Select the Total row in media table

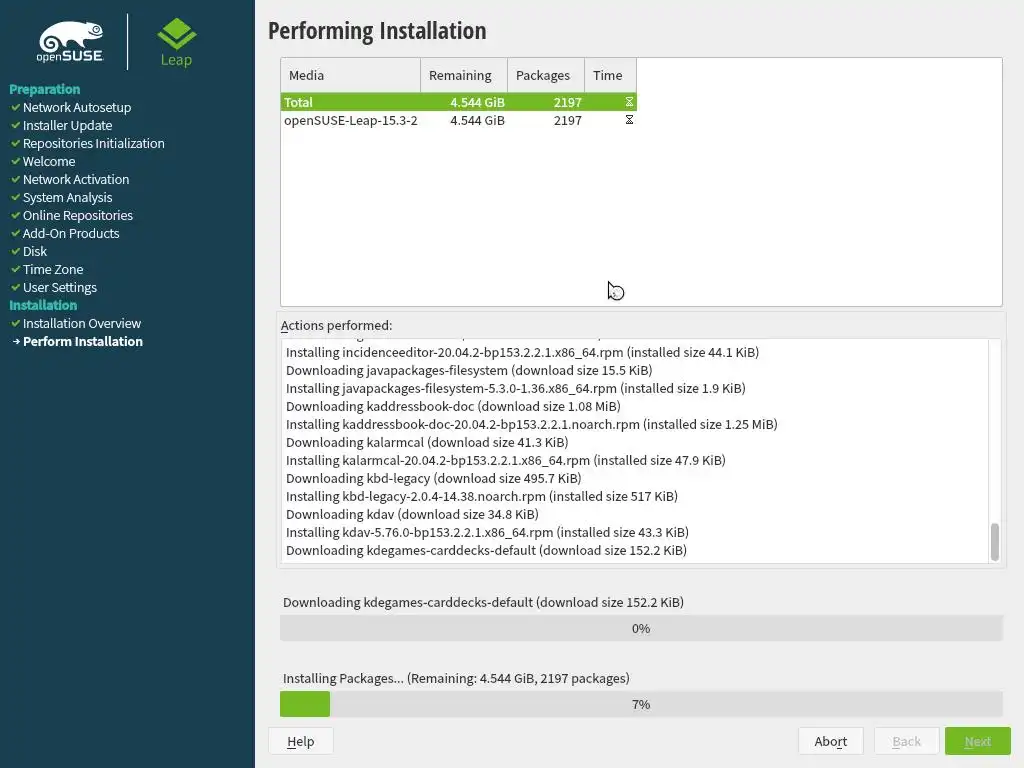[458, 102]
